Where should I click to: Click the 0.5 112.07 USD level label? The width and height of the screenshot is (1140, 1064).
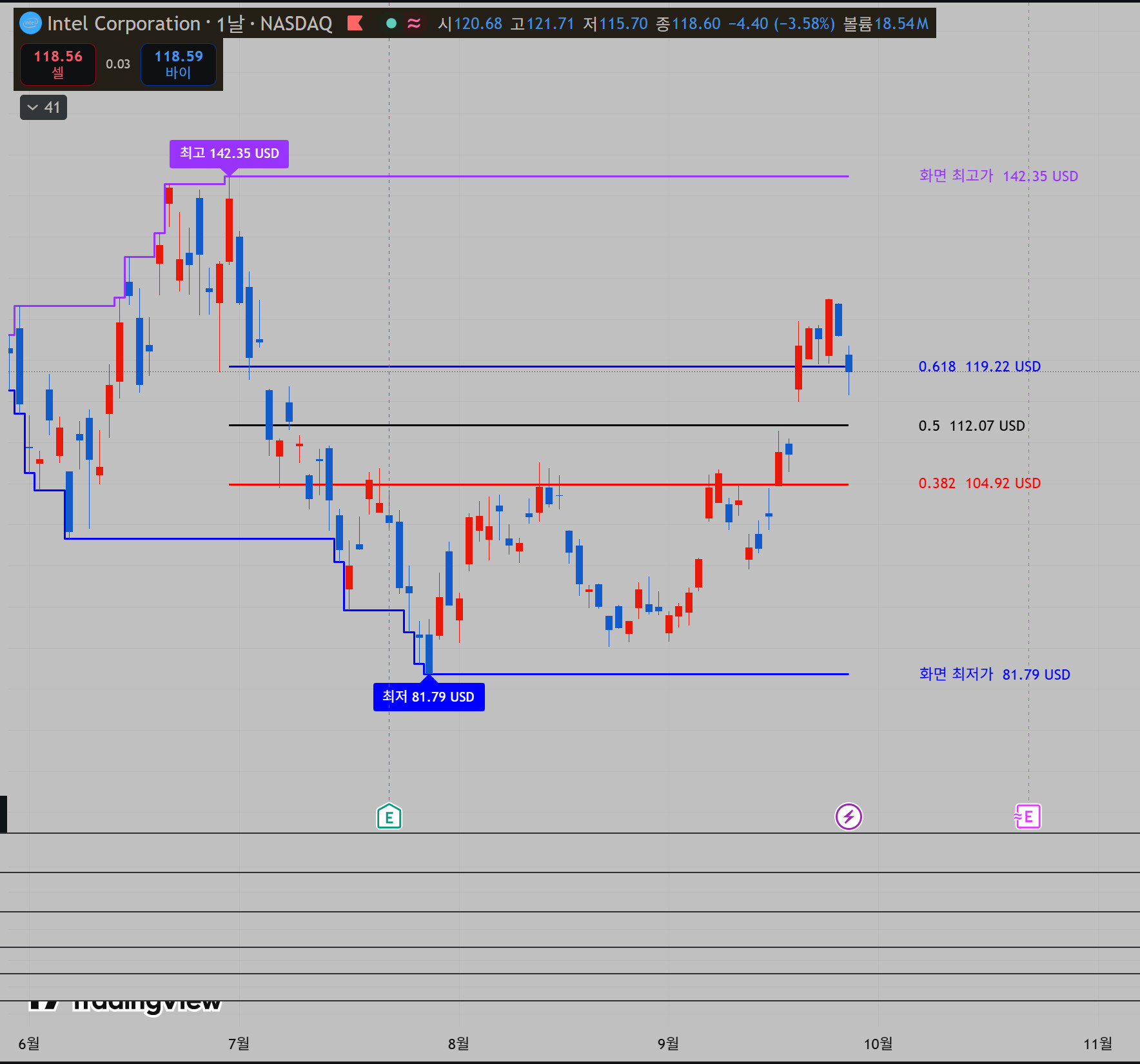coord(972,426)
